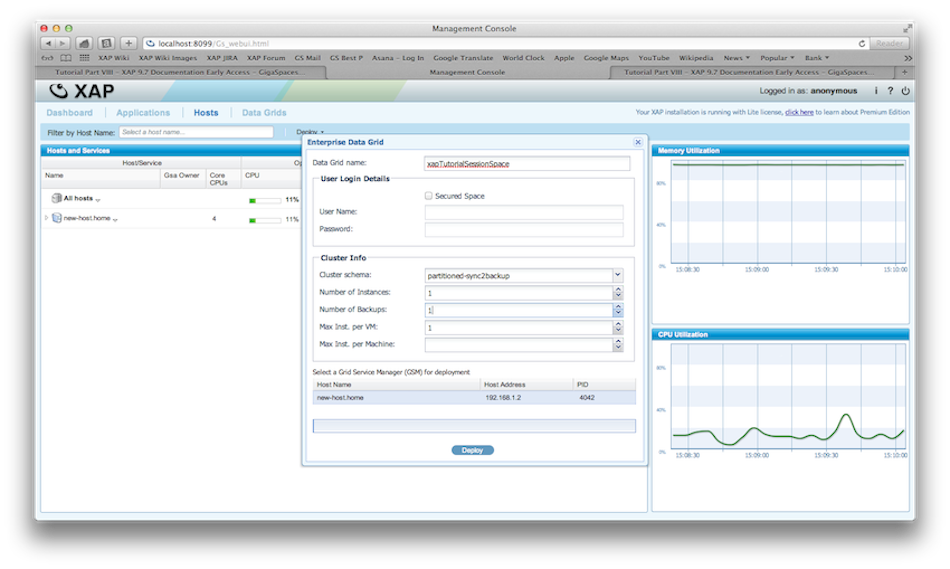Open the XAP JIRA bookmark
The width and height of the screenshot is (950, 569).
(222, 58)
